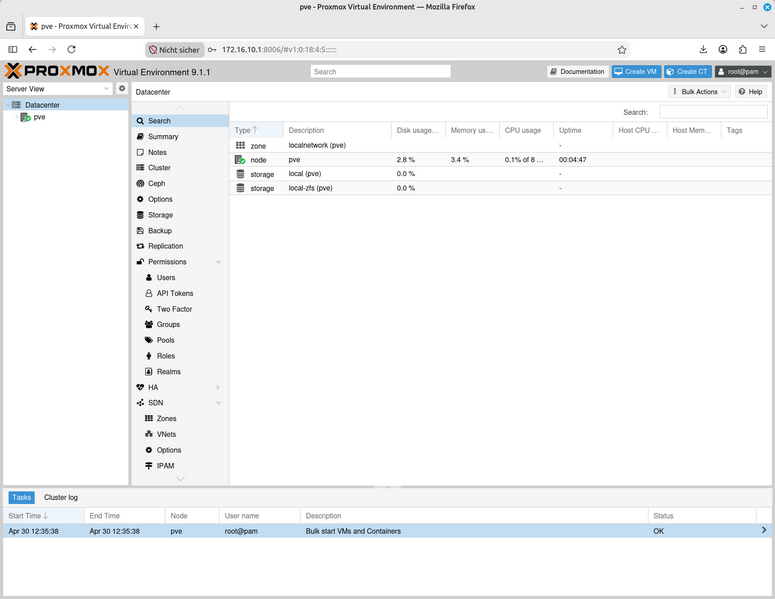Screen dimensions: 775x599
Task: Open the Datacenter Options entry with gear icon
Action: (180, 199)
